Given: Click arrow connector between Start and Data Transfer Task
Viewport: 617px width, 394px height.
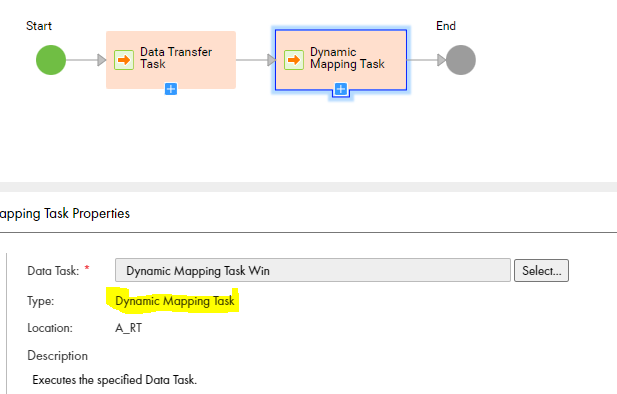Looking at the screenshot, I should [x=86, y=60].
